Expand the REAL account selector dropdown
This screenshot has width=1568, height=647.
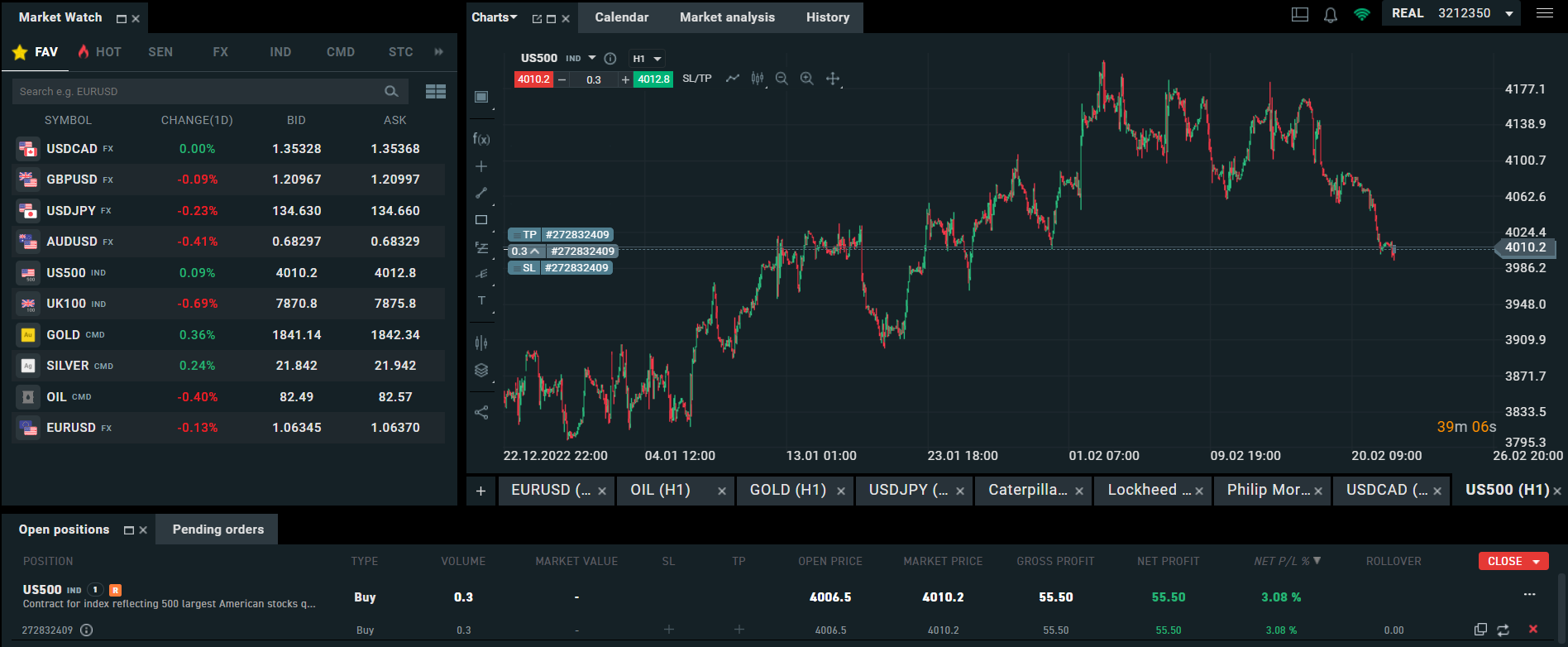click(x=1508, y=14)
